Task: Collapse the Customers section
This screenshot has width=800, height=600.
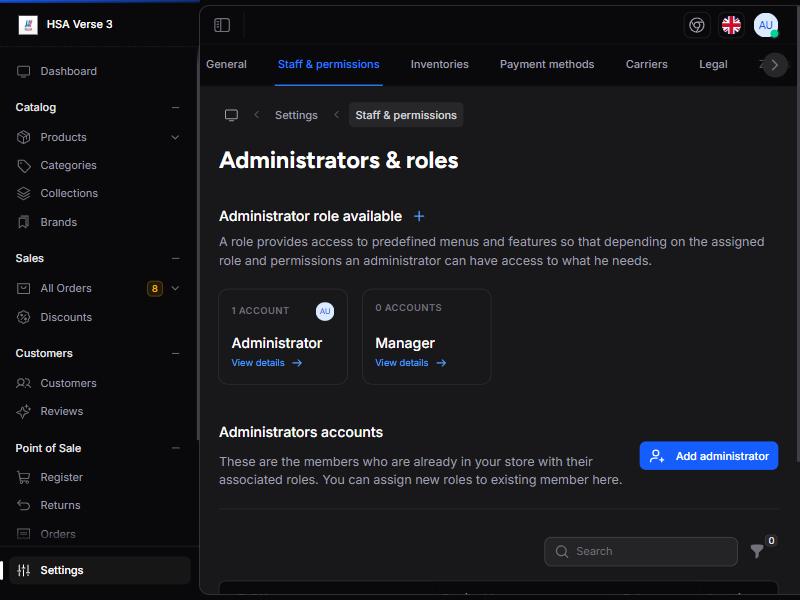Action: coord(176,354)
